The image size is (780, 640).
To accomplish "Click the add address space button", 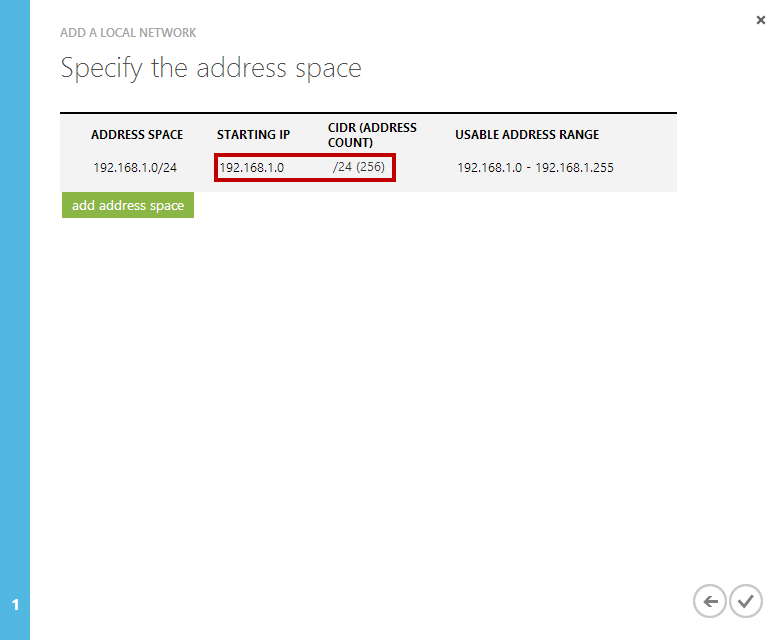I will click(x=128, y=205).
